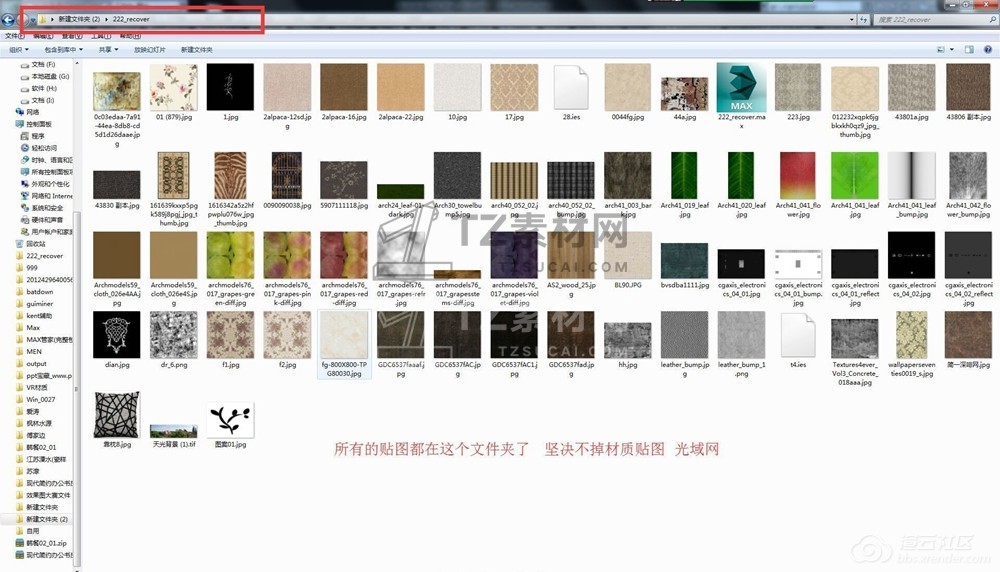Click the magnifier icon in the search box

click(x=992, y=20)
